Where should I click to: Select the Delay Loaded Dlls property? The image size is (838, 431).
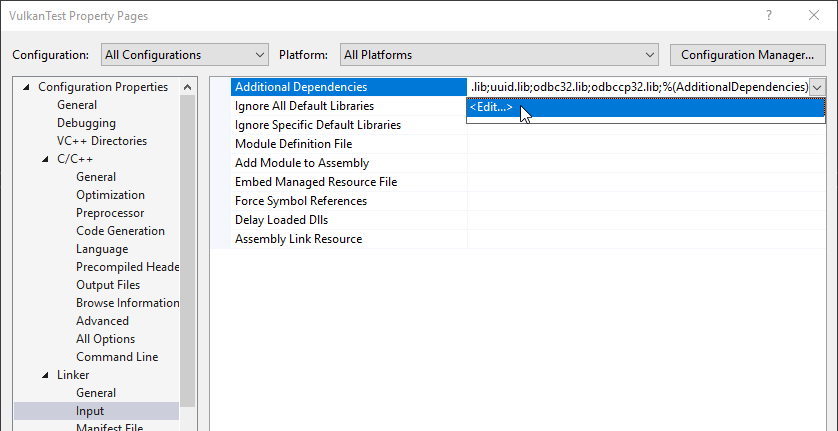(281, 220)
